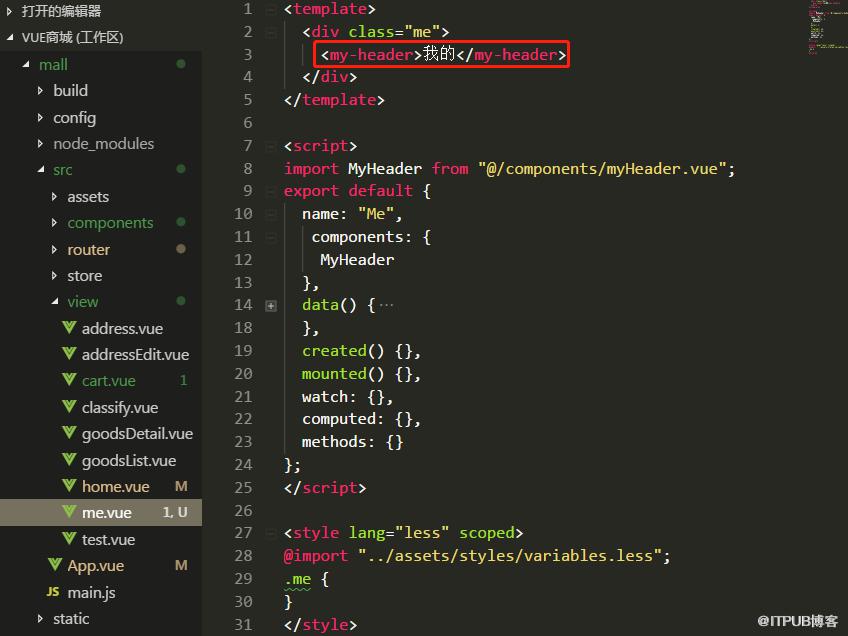Click the Vue icon of home.vue
Screen dimensions: 848x636
69,486
